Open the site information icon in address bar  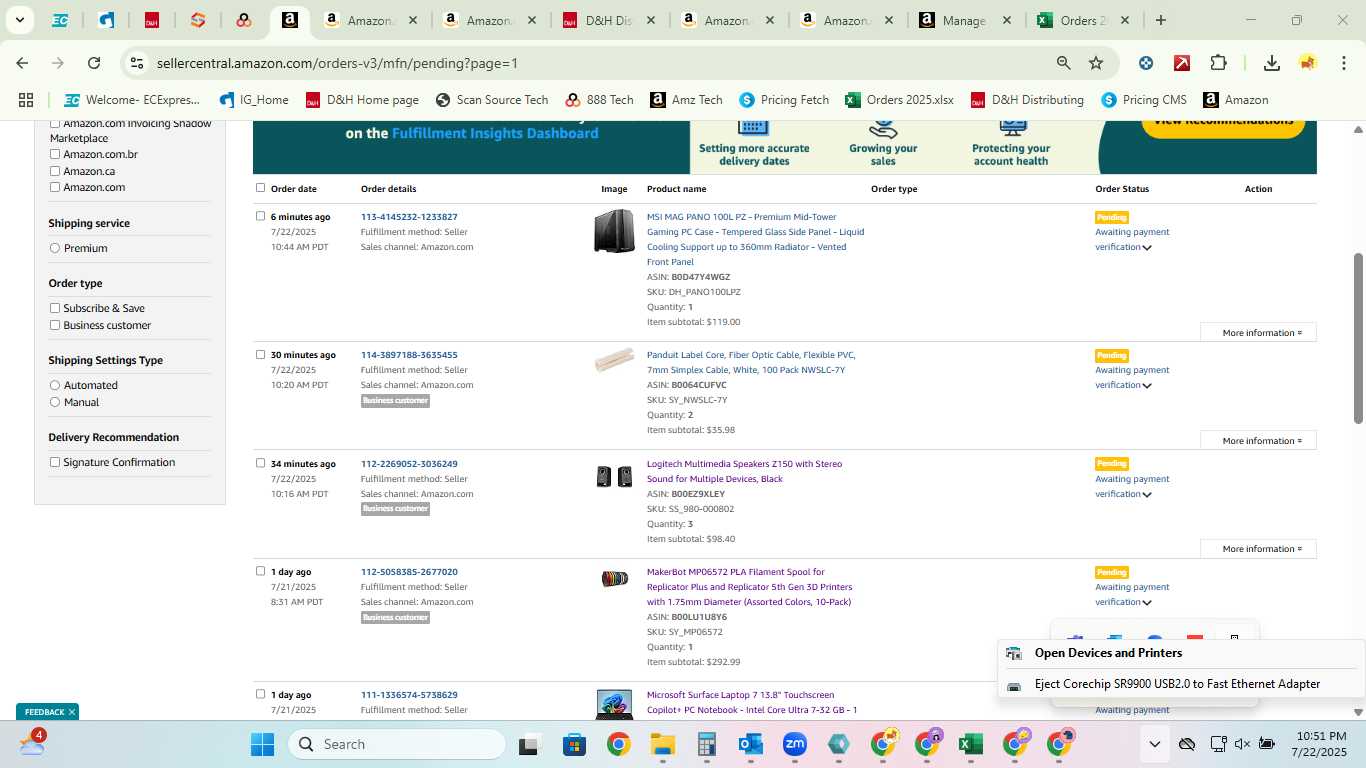(137, 63)
